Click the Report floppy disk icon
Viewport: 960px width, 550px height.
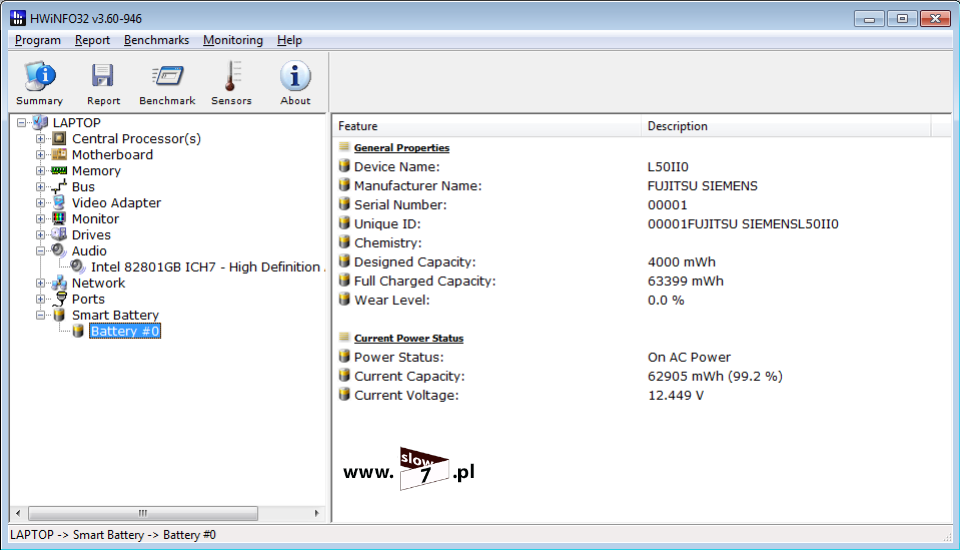[103, 76]
